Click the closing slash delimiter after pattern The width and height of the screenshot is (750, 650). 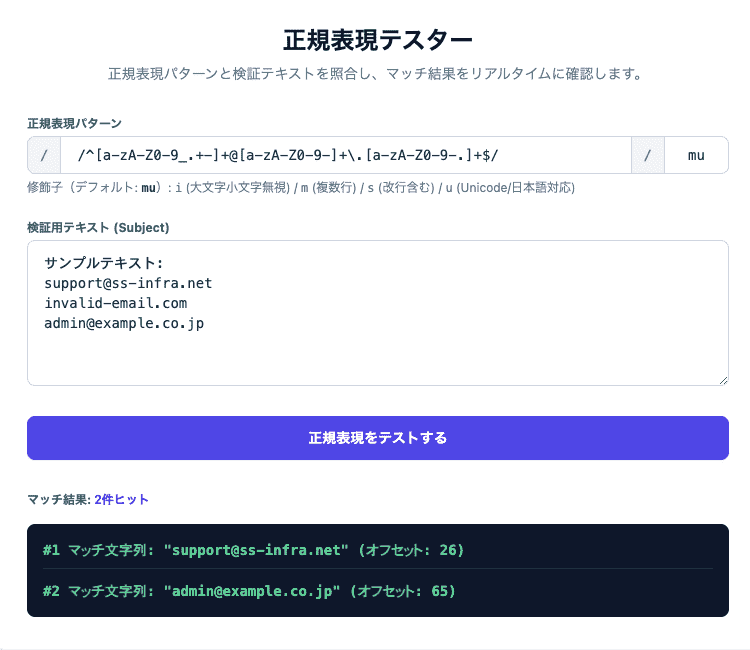pyautogui.click(x=648, y=155)
